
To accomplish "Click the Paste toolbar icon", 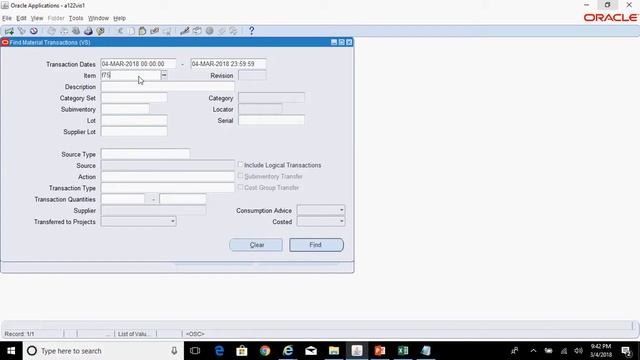I will tap(142, 31).
